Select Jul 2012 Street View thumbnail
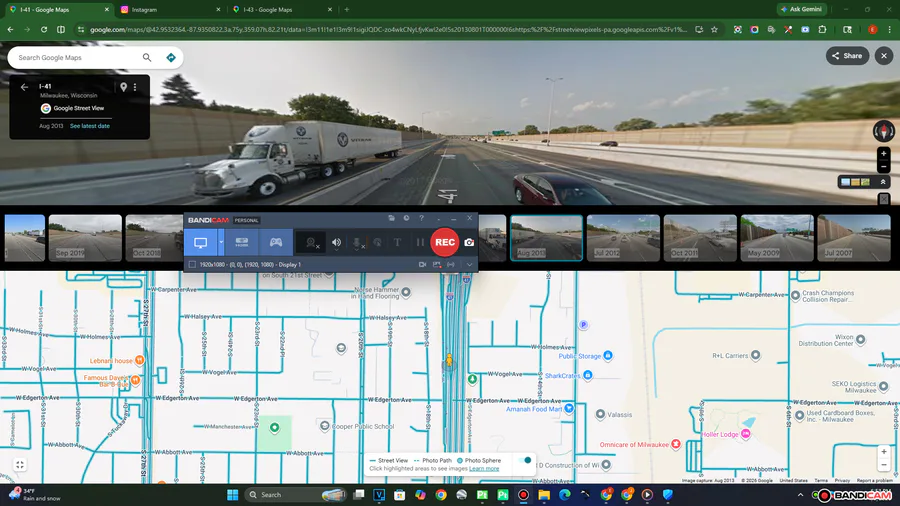 pyautogui.click(x=623, y=238)
